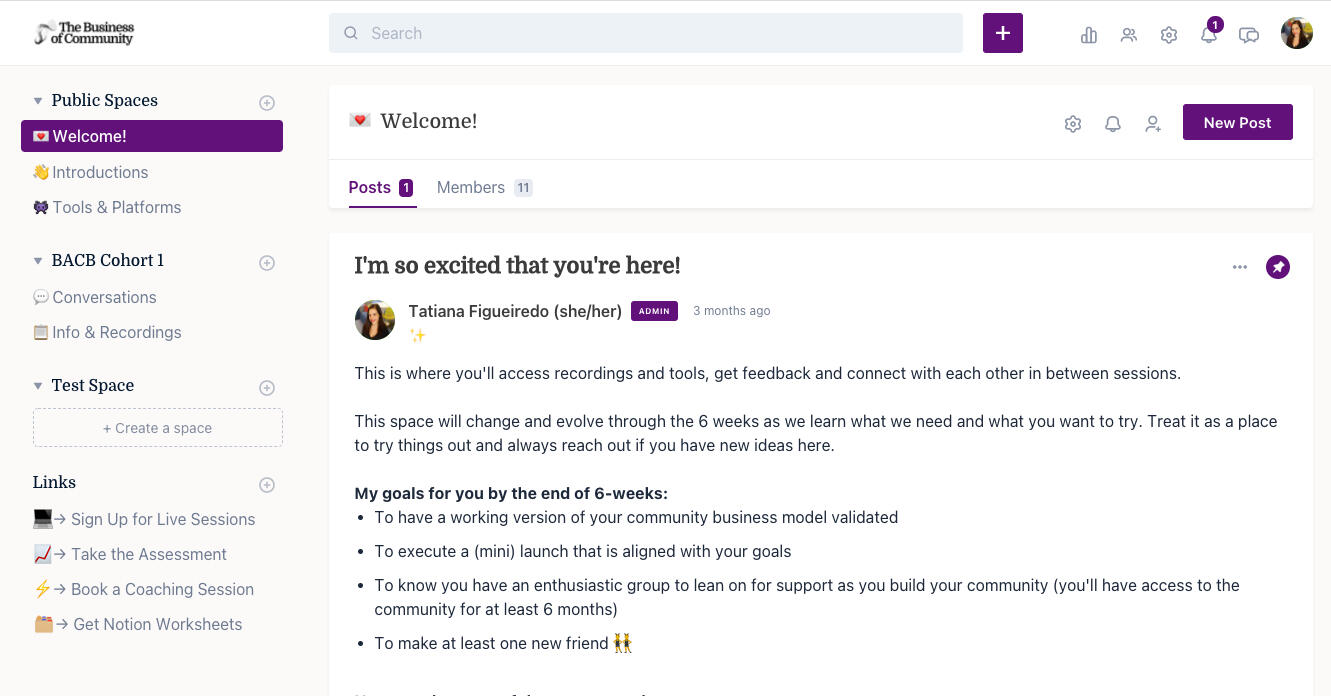Open the Book a Coaching Session link
This screenshot has height=696, width=1331.
(161, 589)
